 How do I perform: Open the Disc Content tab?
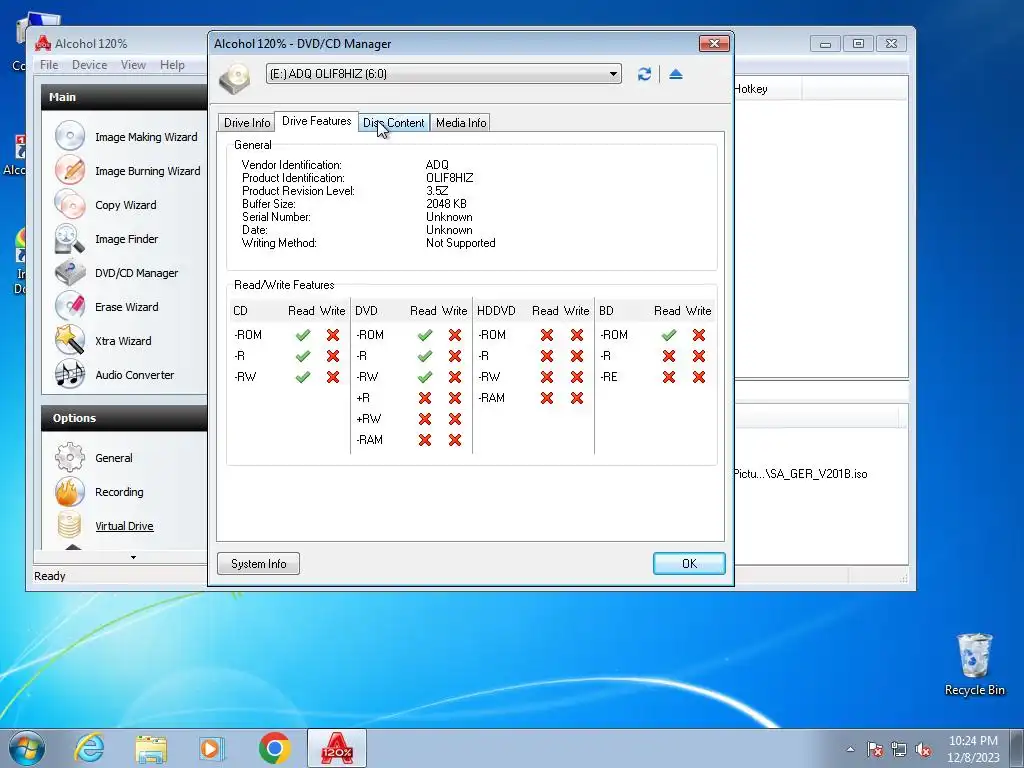394,123
